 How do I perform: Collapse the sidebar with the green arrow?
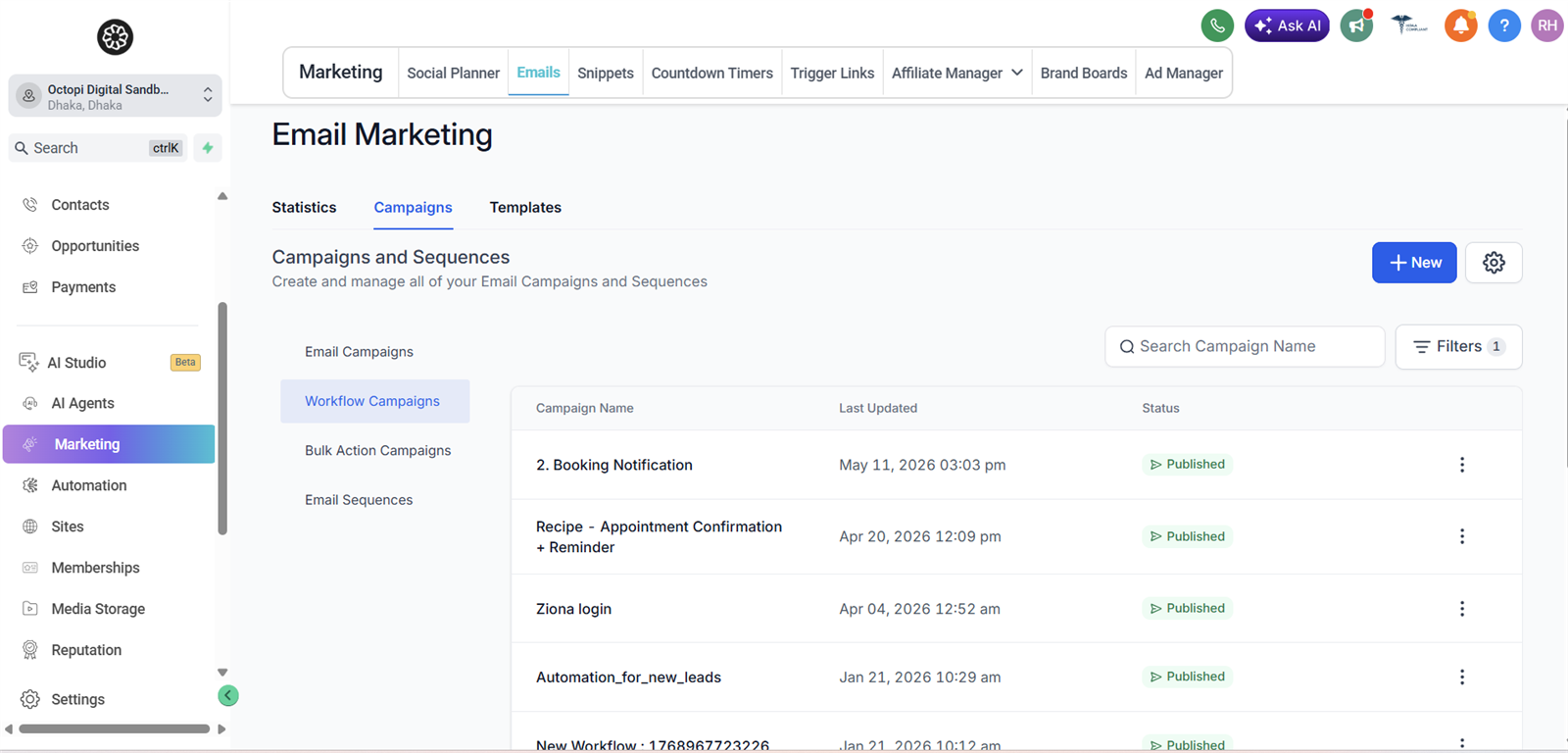pyautogui.click(x=228, y=695)
